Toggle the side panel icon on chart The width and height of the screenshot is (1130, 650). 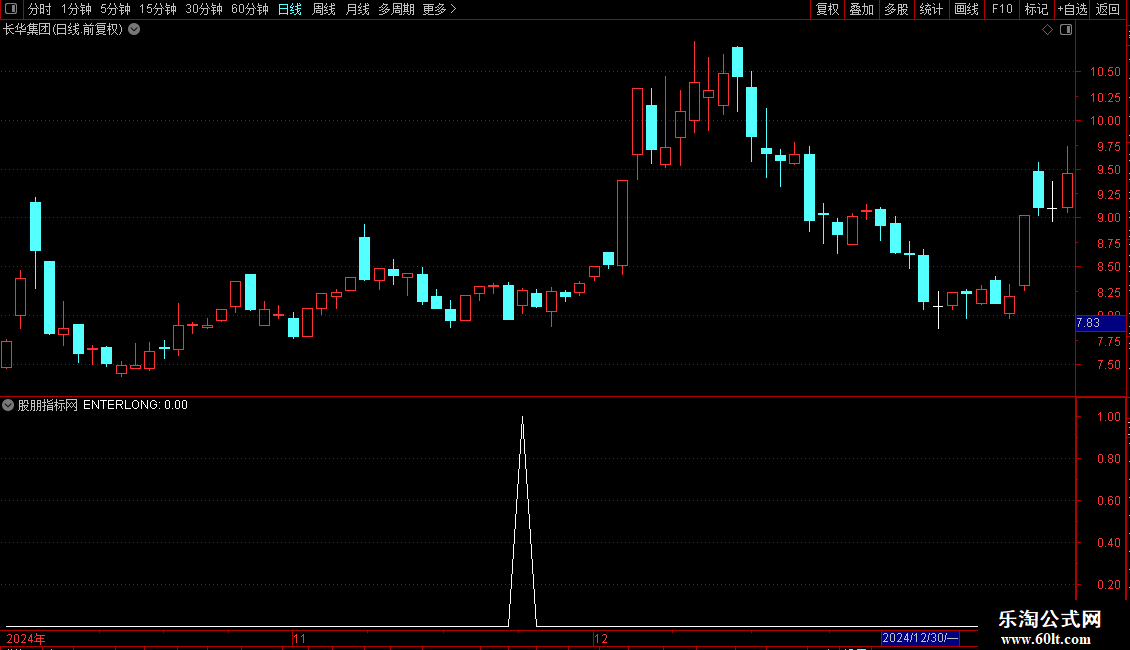tap(1066, 30)
